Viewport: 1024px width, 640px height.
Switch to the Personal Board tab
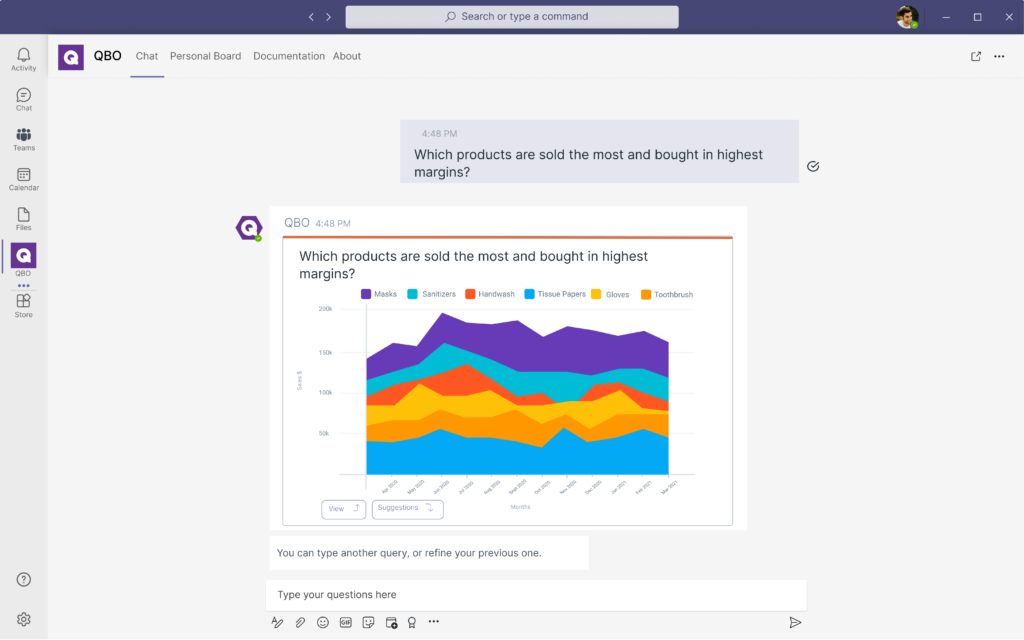click(205, 57)
